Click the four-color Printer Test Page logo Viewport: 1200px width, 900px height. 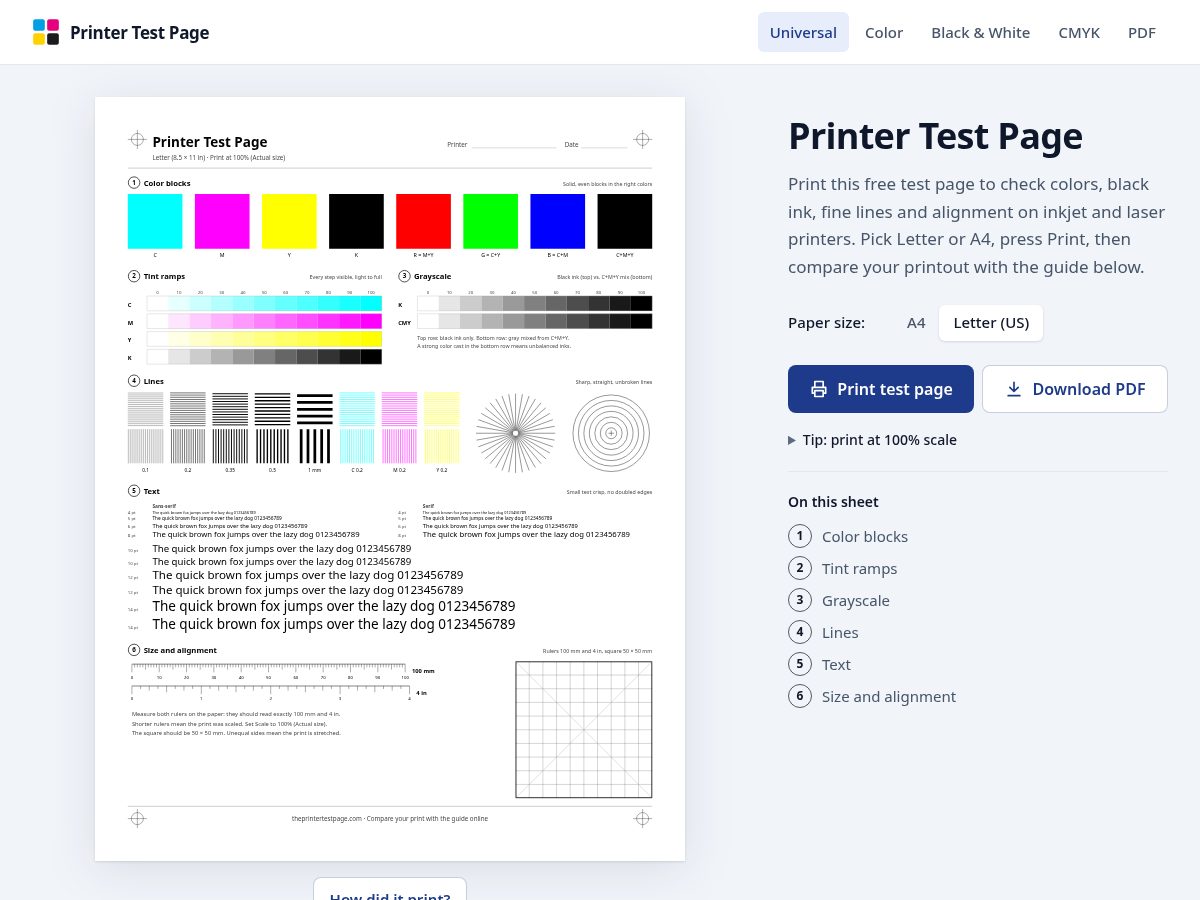[x=46, y=32]
